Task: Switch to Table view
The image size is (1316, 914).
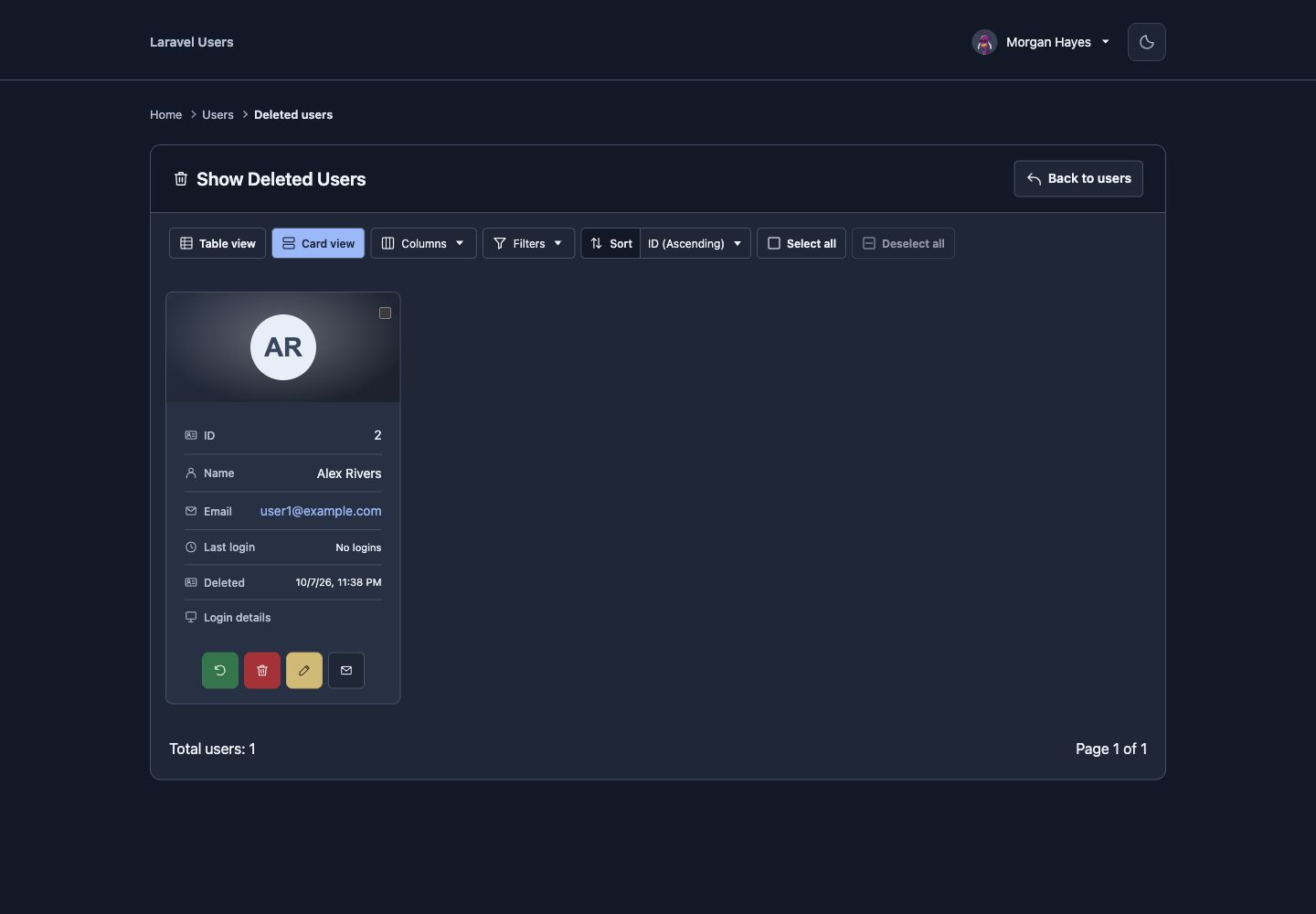Action: point(218,243)
